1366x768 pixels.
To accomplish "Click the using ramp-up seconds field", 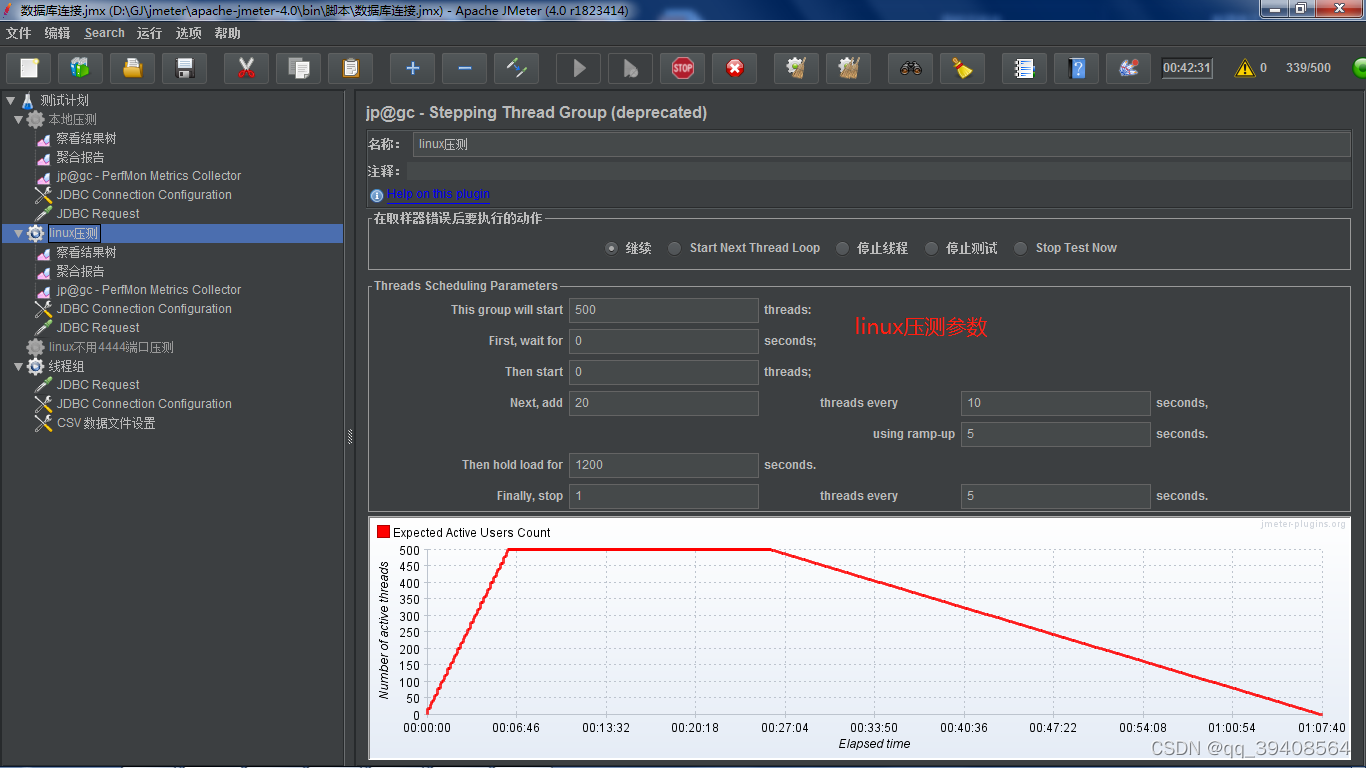I will point(1056,434).
